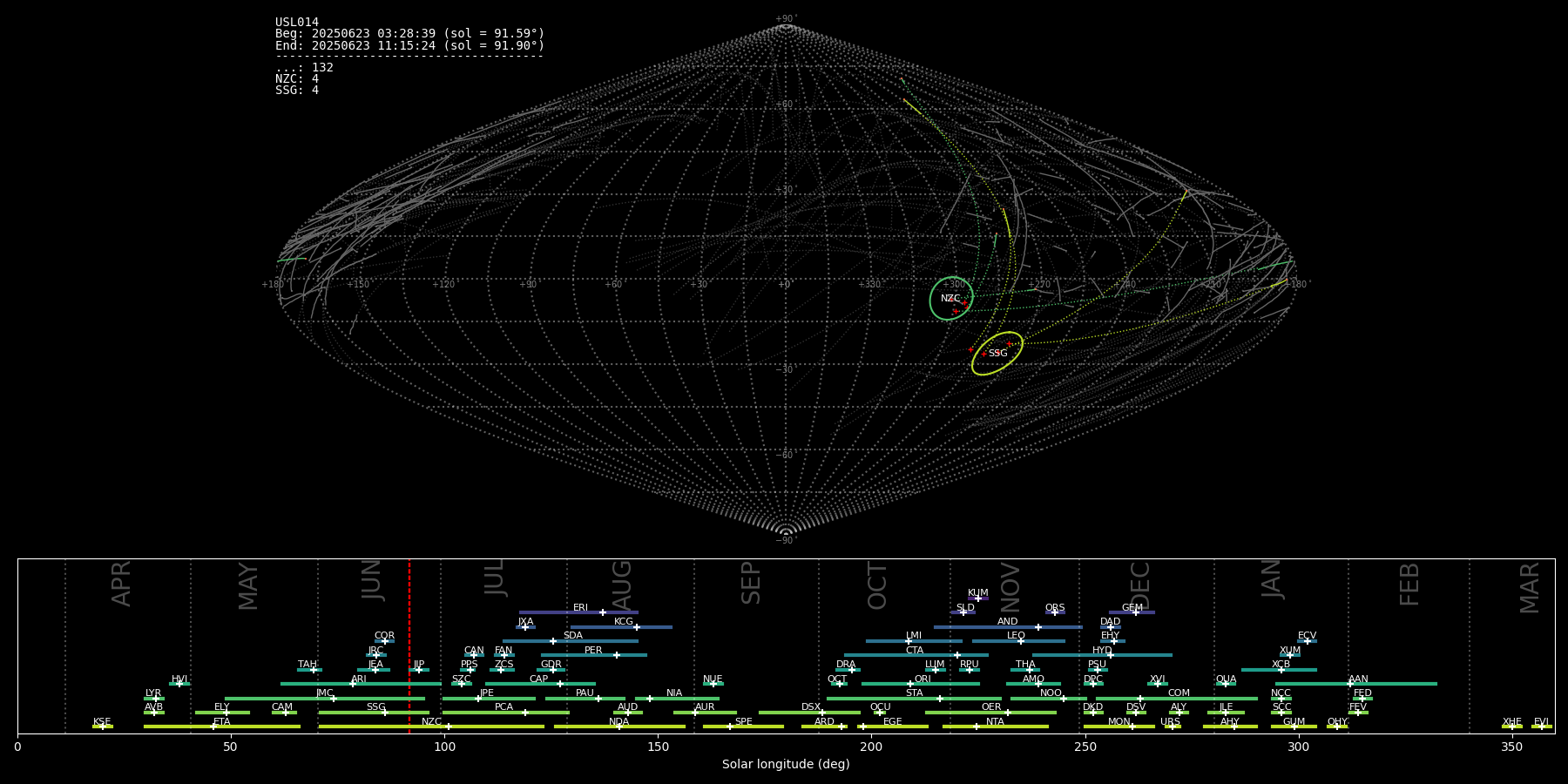Click the JUN month label
The height and width of the screenshot is (784, 1568).
pyautogui.click(x=371, y=580)
